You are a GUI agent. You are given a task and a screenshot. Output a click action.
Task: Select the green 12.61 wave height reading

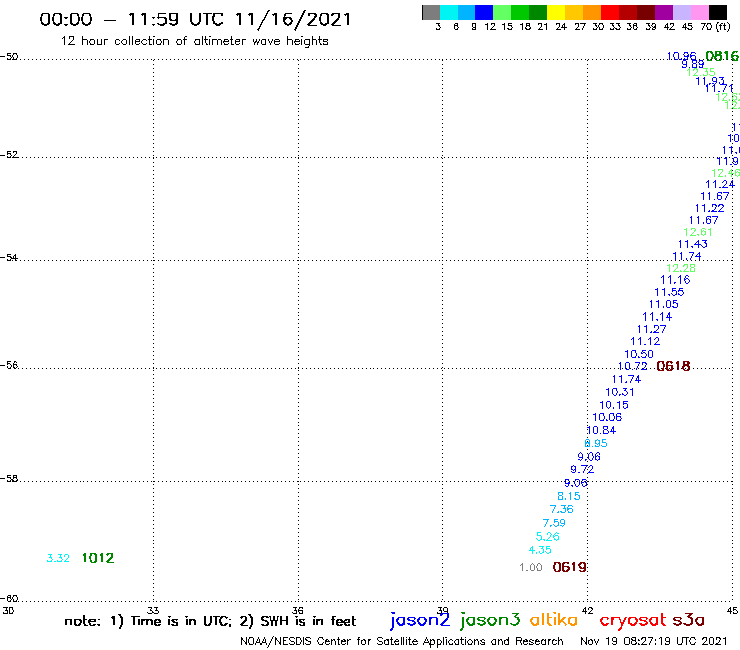pyautogui.click(x=698, y=232)
